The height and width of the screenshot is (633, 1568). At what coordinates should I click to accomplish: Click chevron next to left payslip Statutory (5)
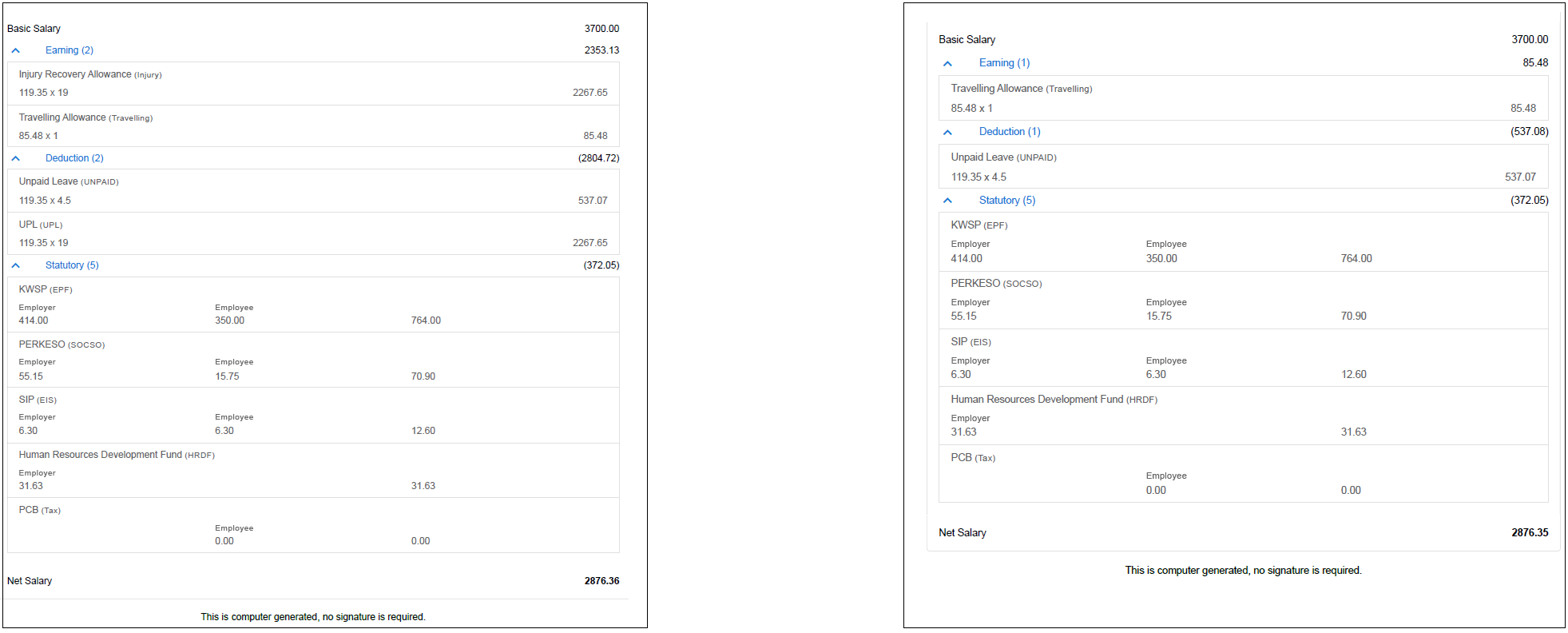tap(16, 265)
